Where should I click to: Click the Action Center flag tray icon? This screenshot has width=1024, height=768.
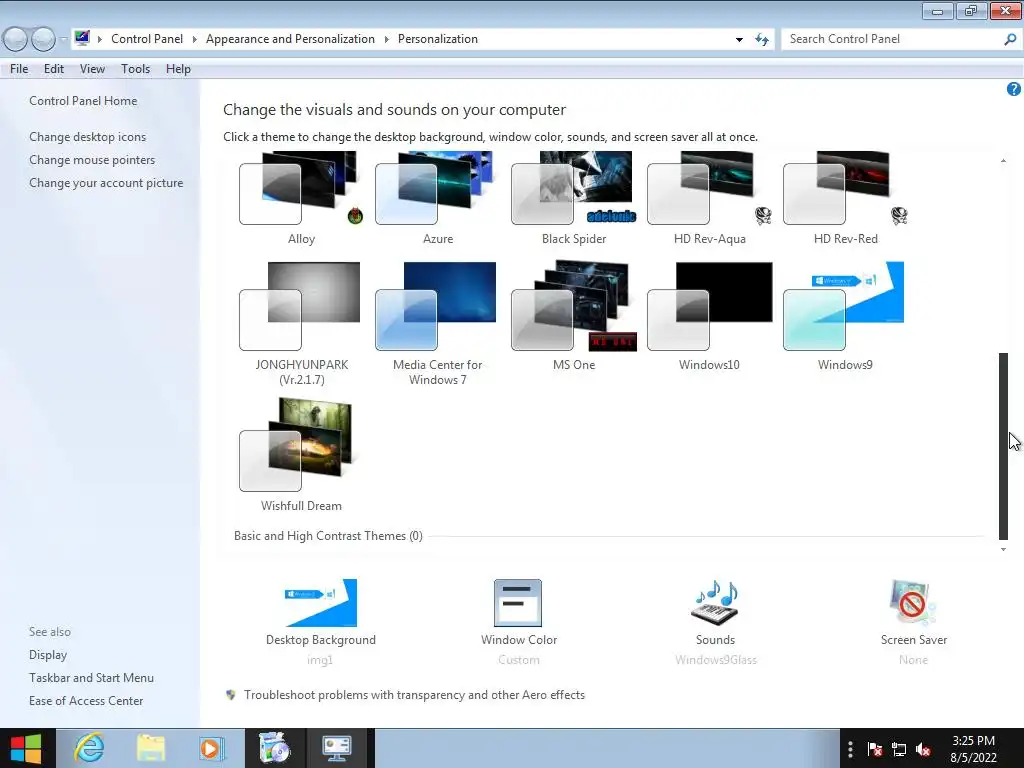pyautogui.click(x=874, y=749)
